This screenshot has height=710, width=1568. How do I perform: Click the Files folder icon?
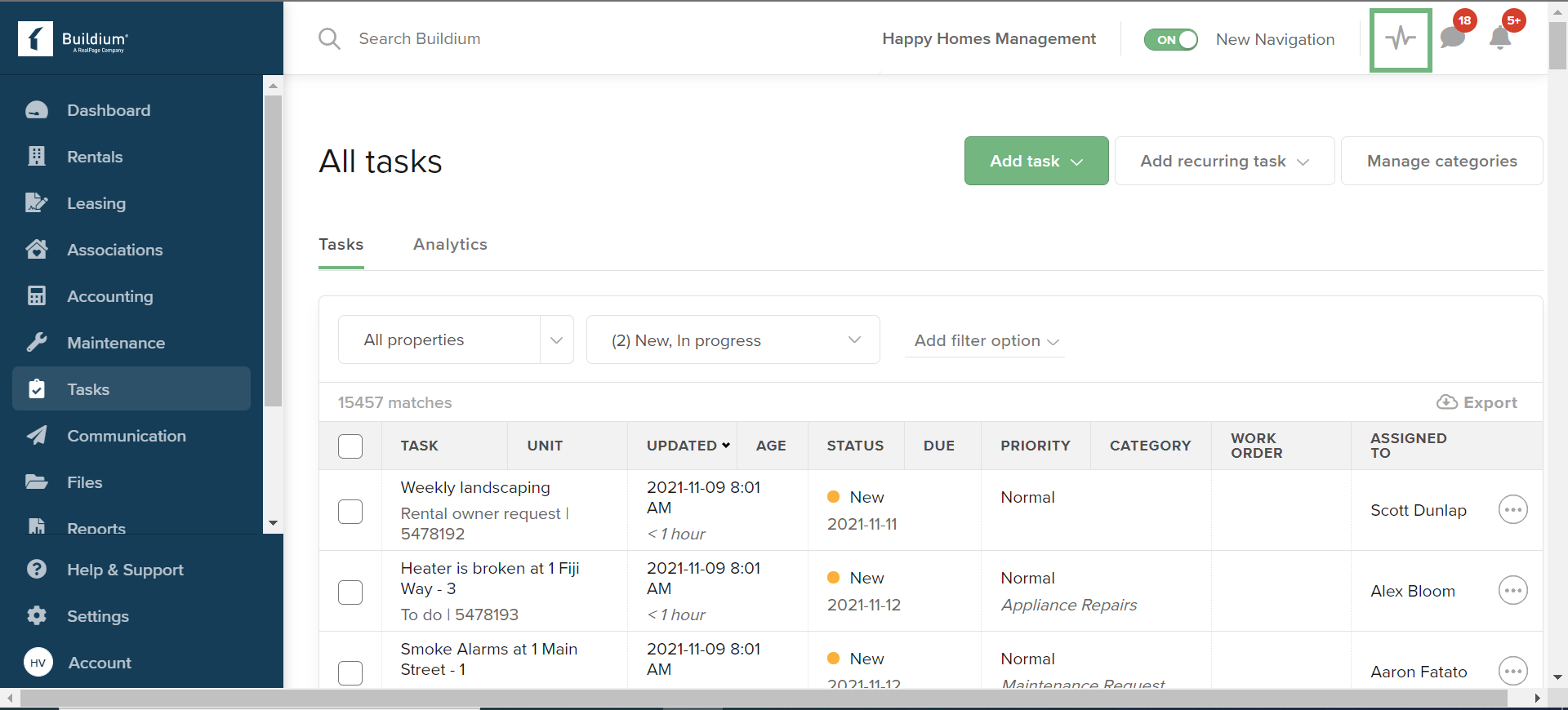tap(37, 482)
